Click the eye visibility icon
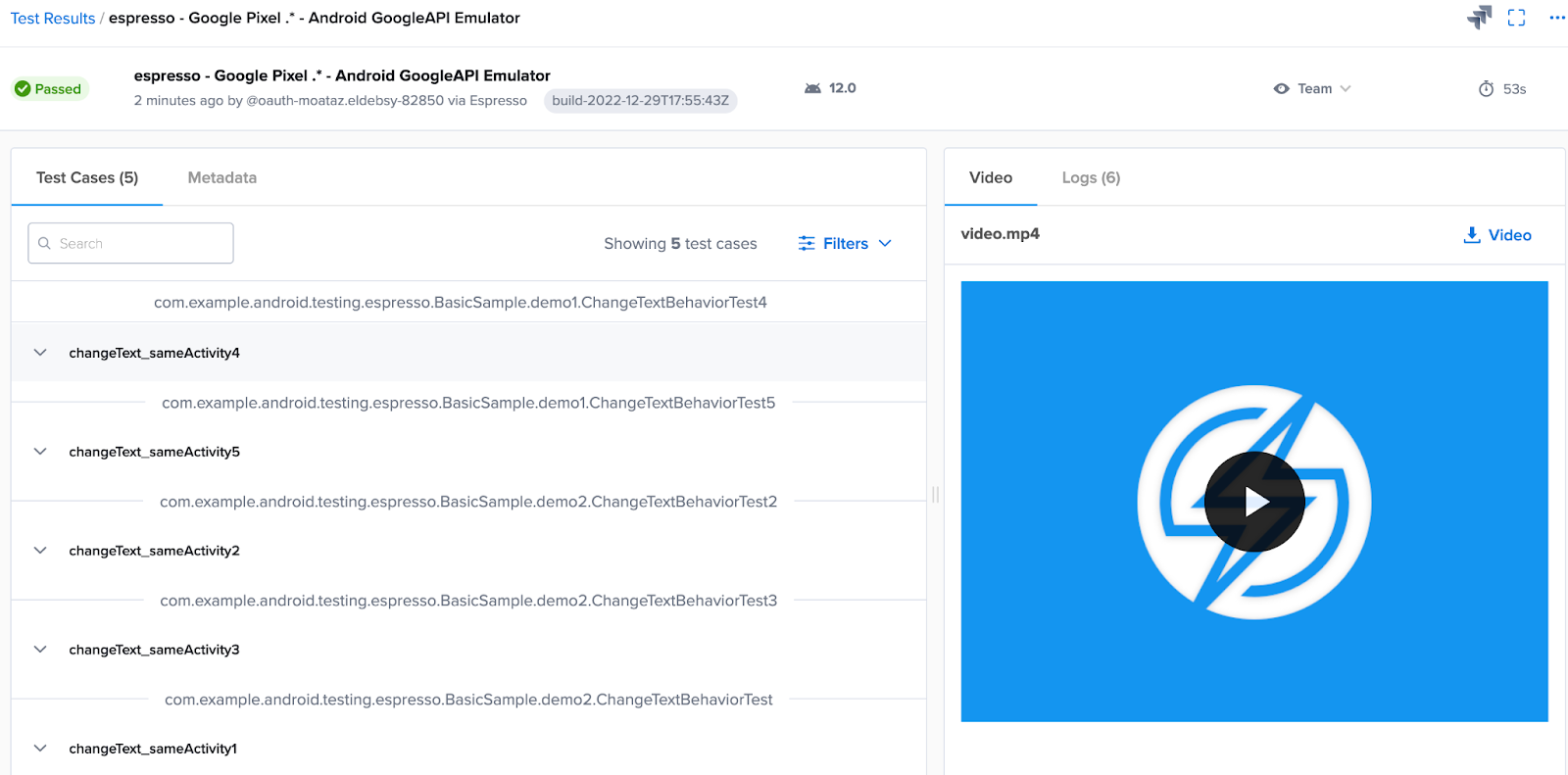Screen dimensions: 1568x775 (1281, 89)
